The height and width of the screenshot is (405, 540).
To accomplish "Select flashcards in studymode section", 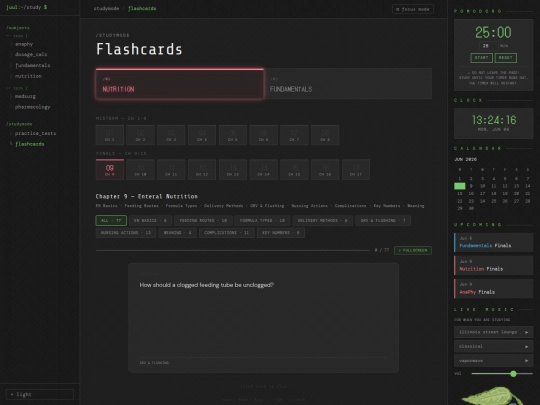I will (x=30, y=144).
